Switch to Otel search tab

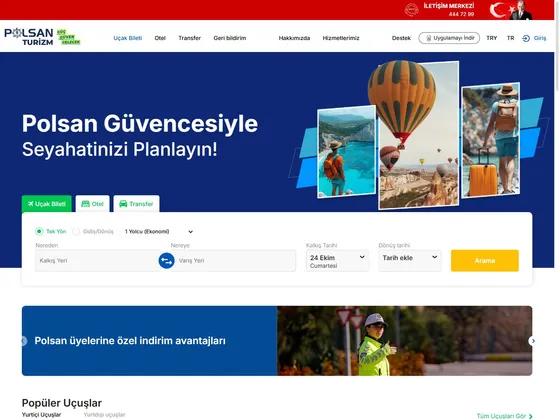[92, 204]
